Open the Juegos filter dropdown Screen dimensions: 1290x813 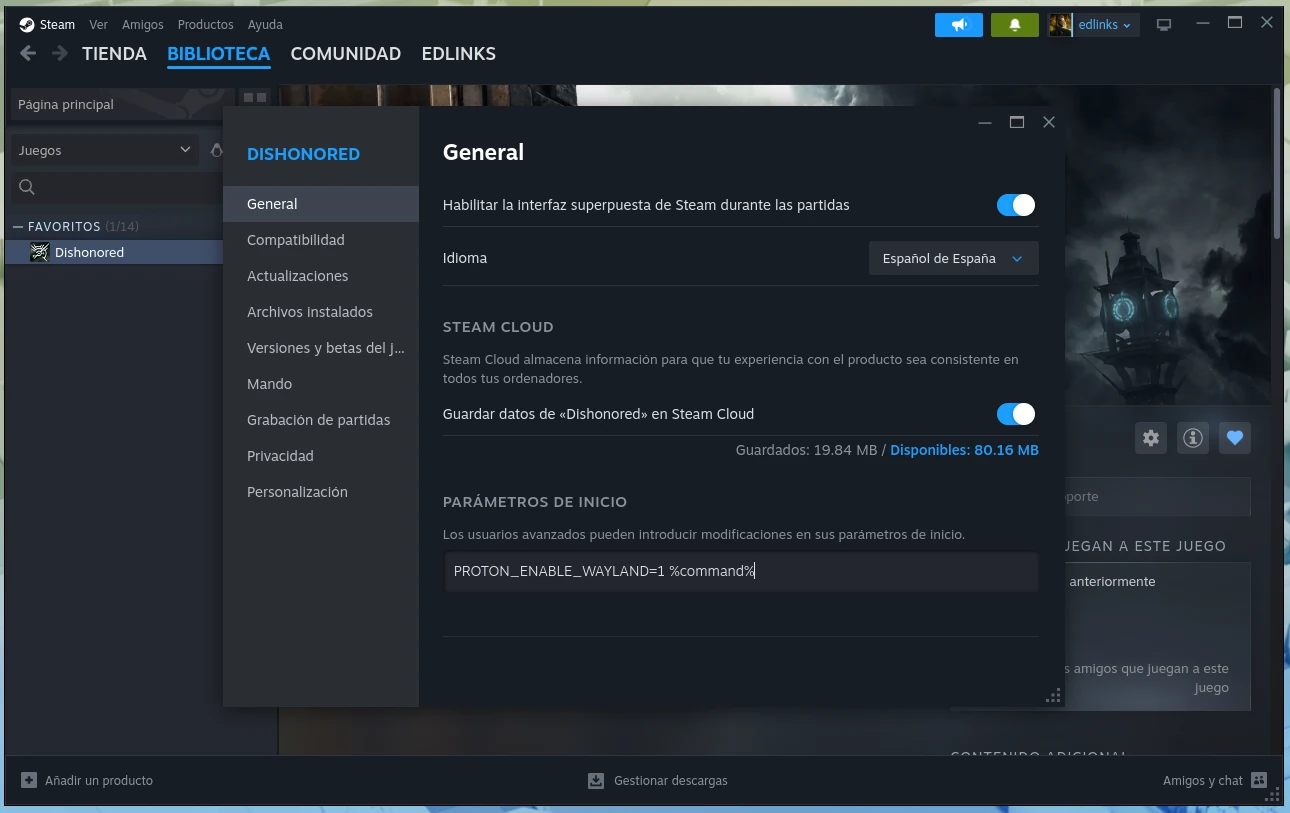[104, 150]
